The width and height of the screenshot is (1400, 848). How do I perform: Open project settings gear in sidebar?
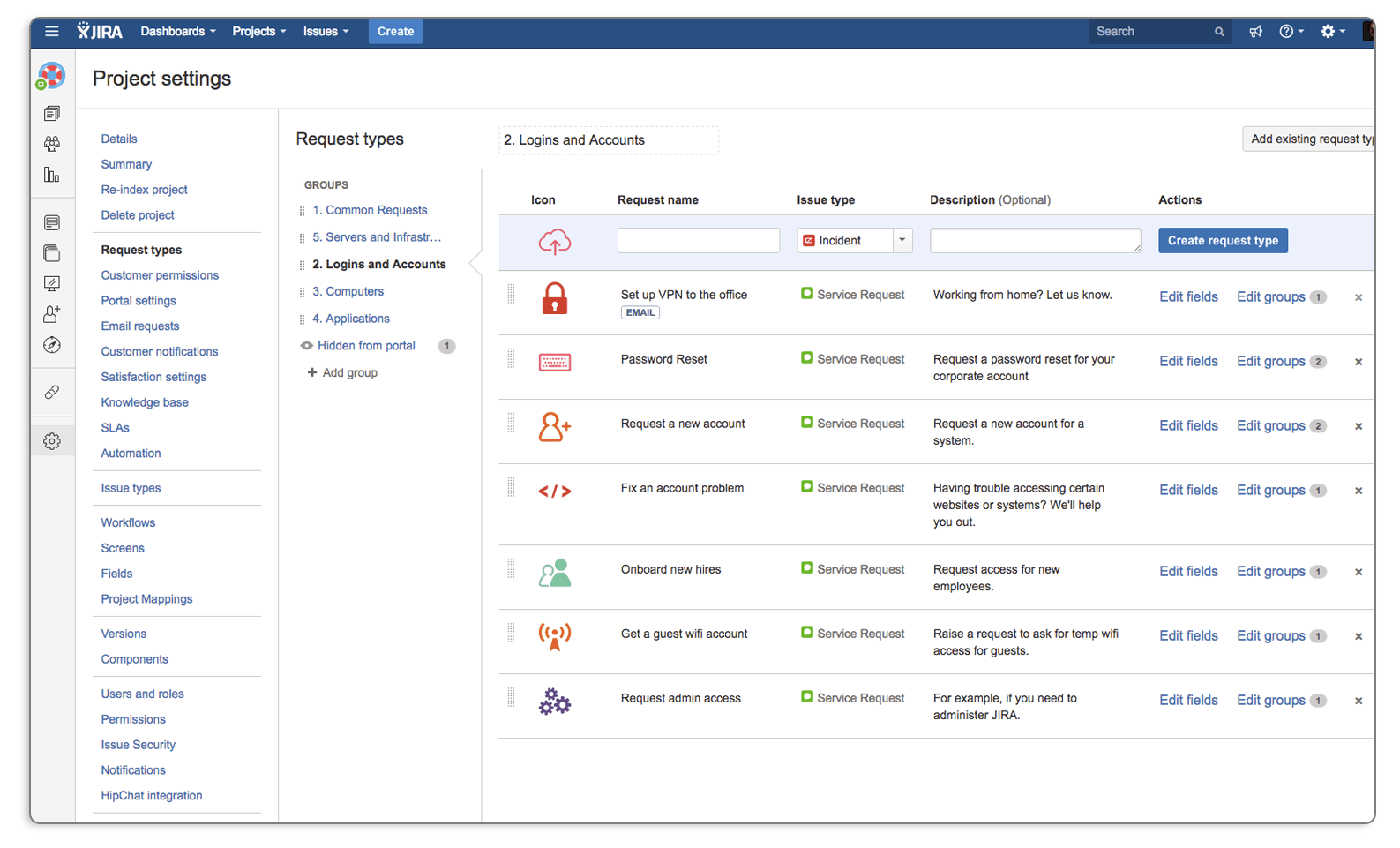pos(52,441)
